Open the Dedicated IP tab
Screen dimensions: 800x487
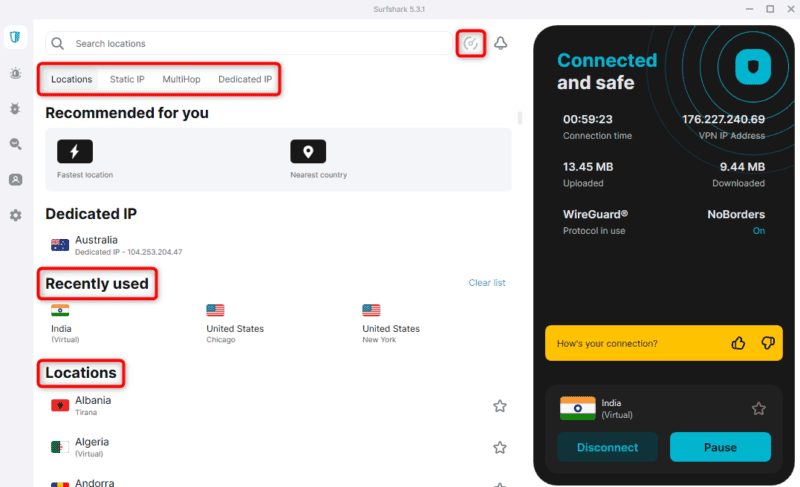245,79
